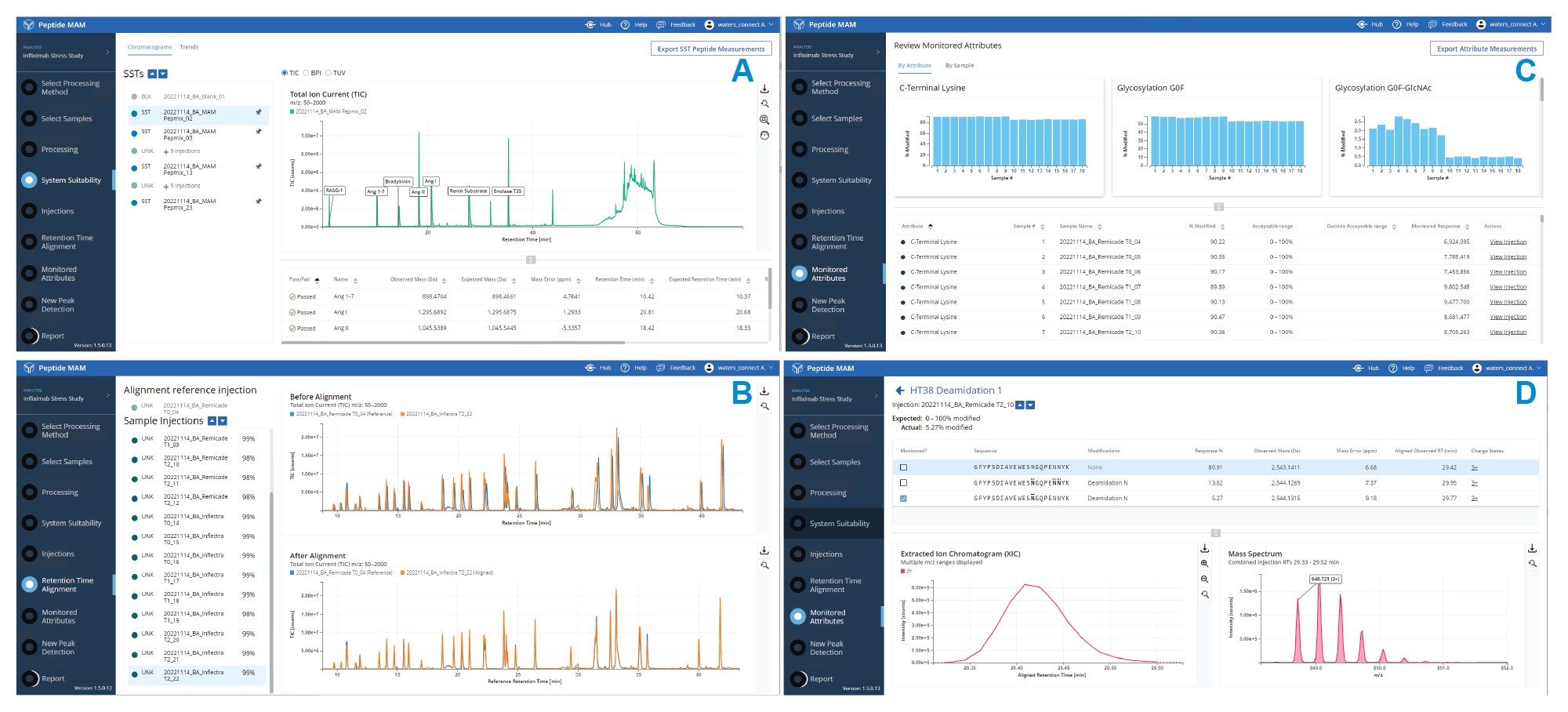This screenshot has width=1568, height=712.
Task: Click Export SST Peptide Measurements button
Action: click(x=711, y=49)
